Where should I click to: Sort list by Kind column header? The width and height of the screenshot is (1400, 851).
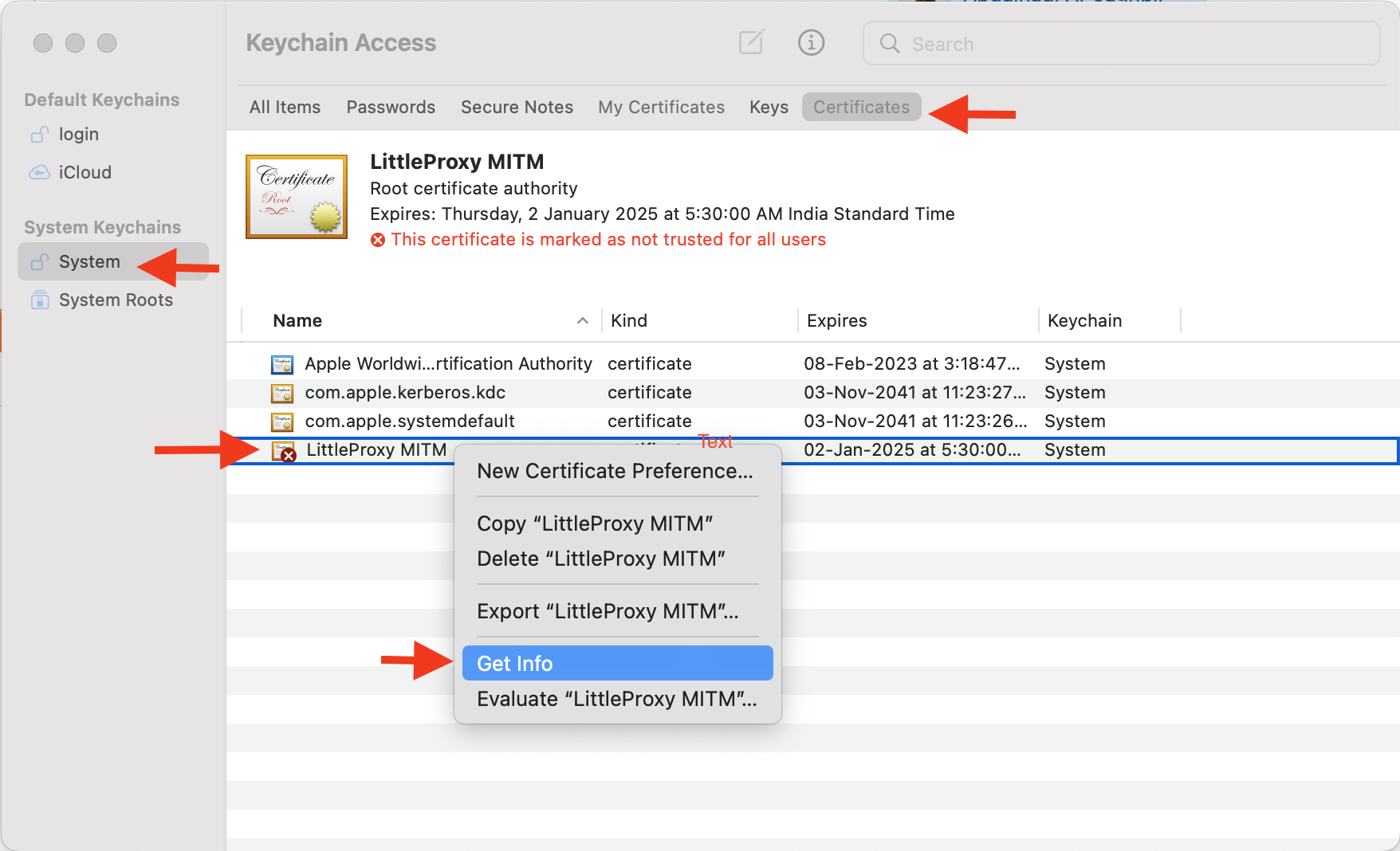pos(628,320)
